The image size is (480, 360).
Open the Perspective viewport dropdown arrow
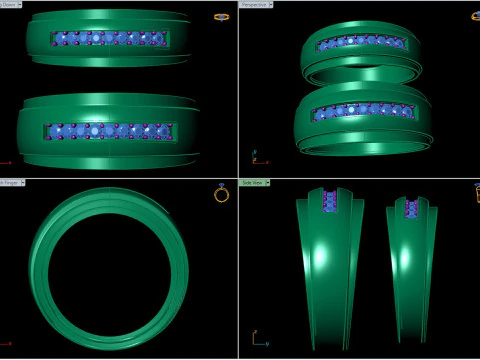pyautogui.click(x=271, y=5)
